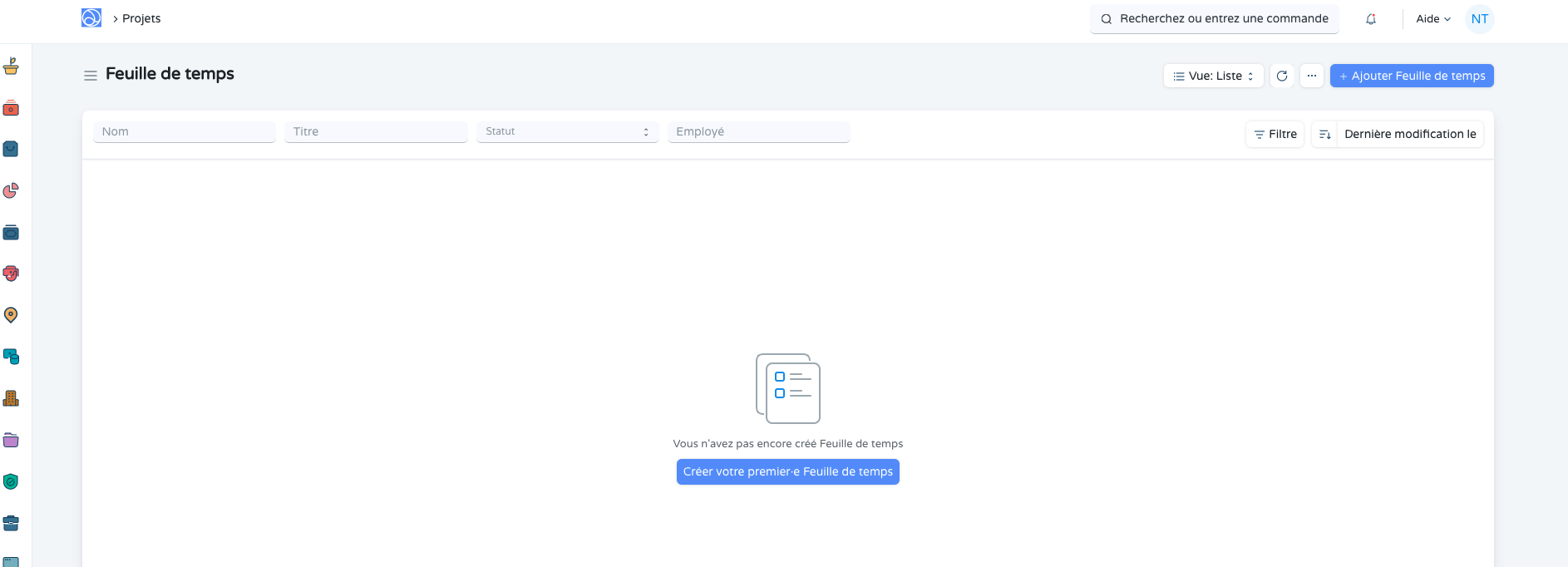The image size is (1568, 567).
Task: Open the three-dots more options menu
Action: [1311, 76]
